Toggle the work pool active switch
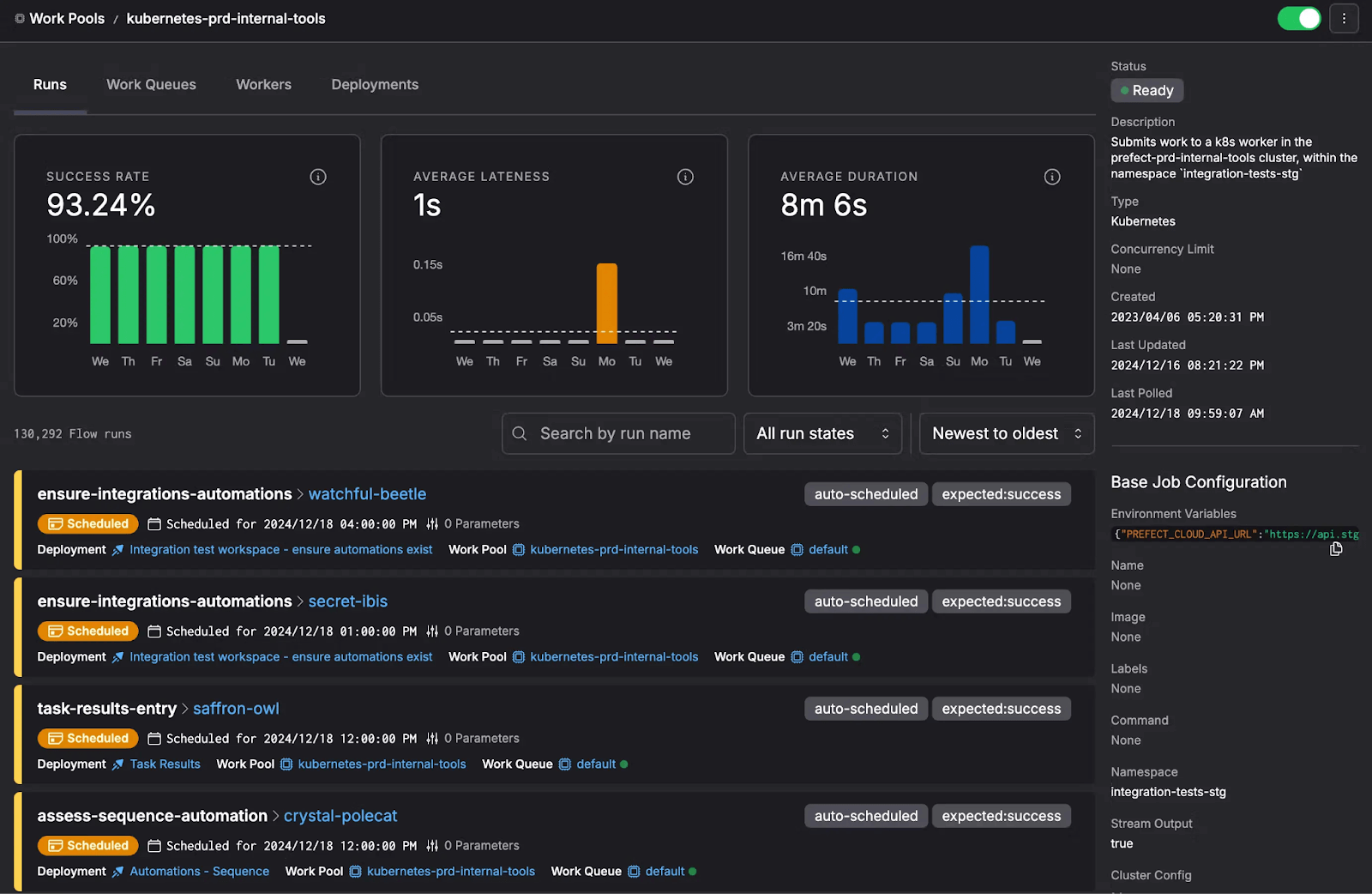Viewport: 1372px width, 894px height. [x=1298, y=18]
